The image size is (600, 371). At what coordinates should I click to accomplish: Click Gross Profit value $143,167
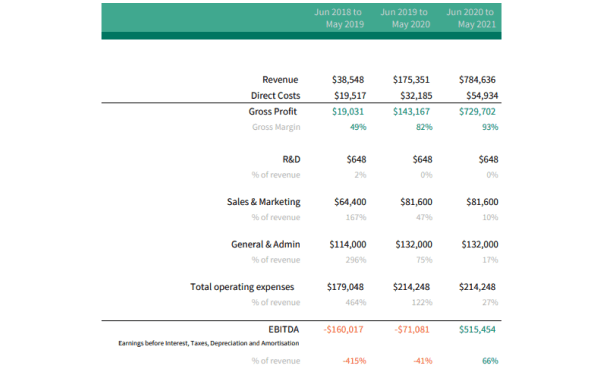(x=411, y=112)
